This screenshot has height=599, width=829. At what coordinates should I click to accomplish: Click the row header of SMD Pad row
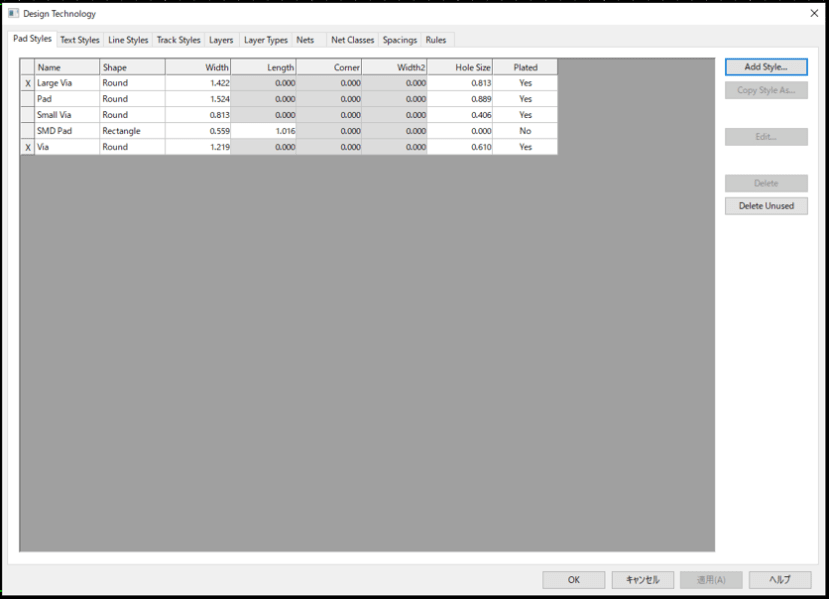27,131
